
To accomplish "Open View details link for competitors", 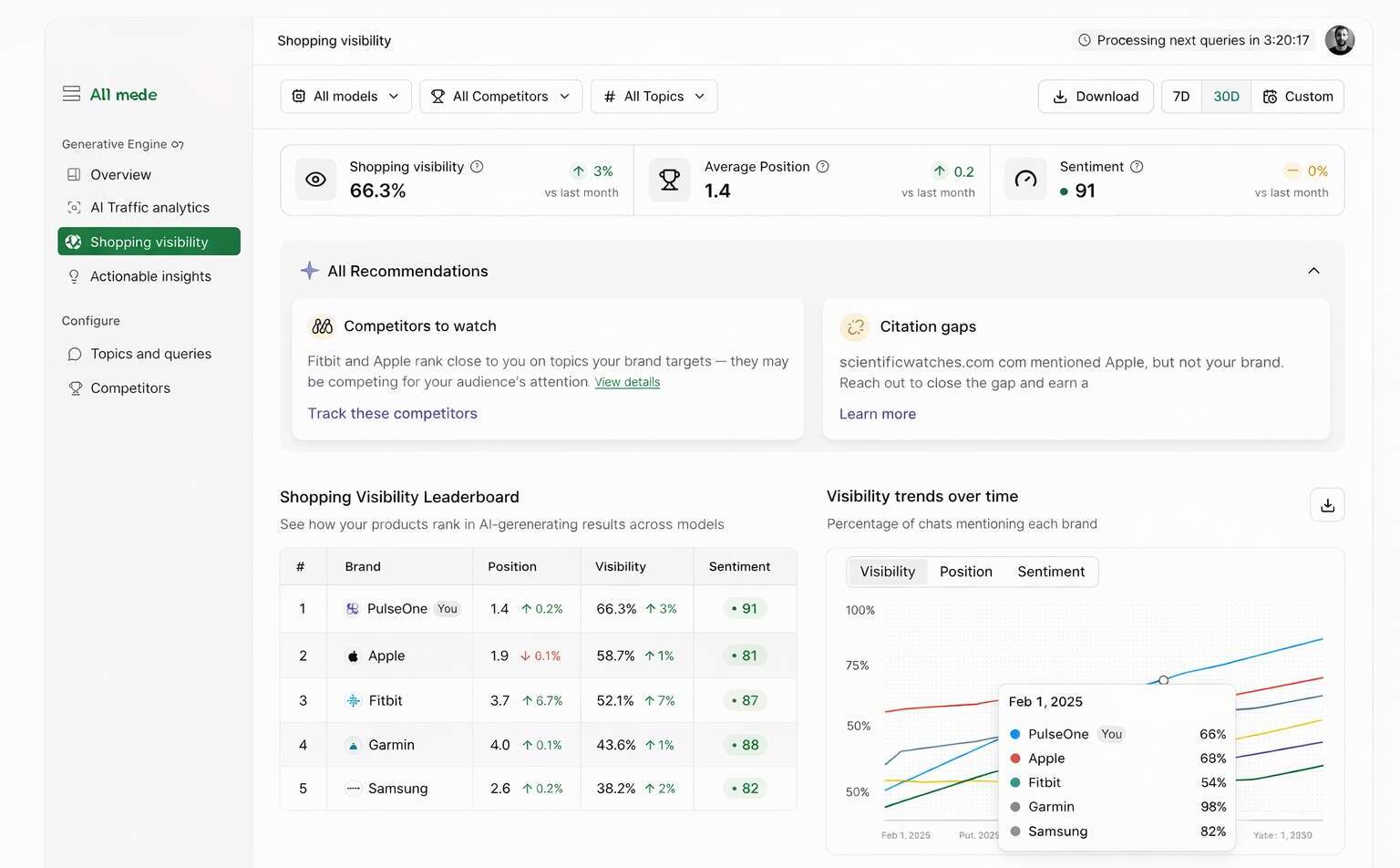I will 627,382.
